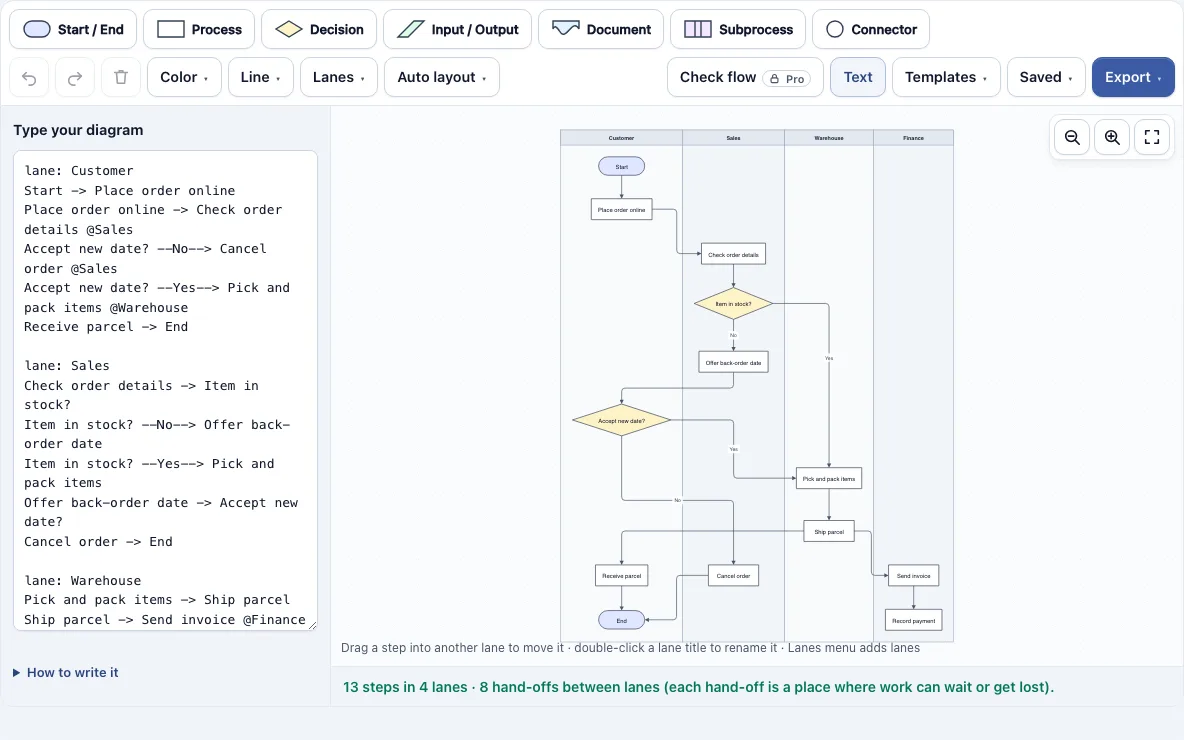Viewport: 1184px width, 740px height.
Task: Click the 'lane: Sales' line in editor
Action: point(66,365)
